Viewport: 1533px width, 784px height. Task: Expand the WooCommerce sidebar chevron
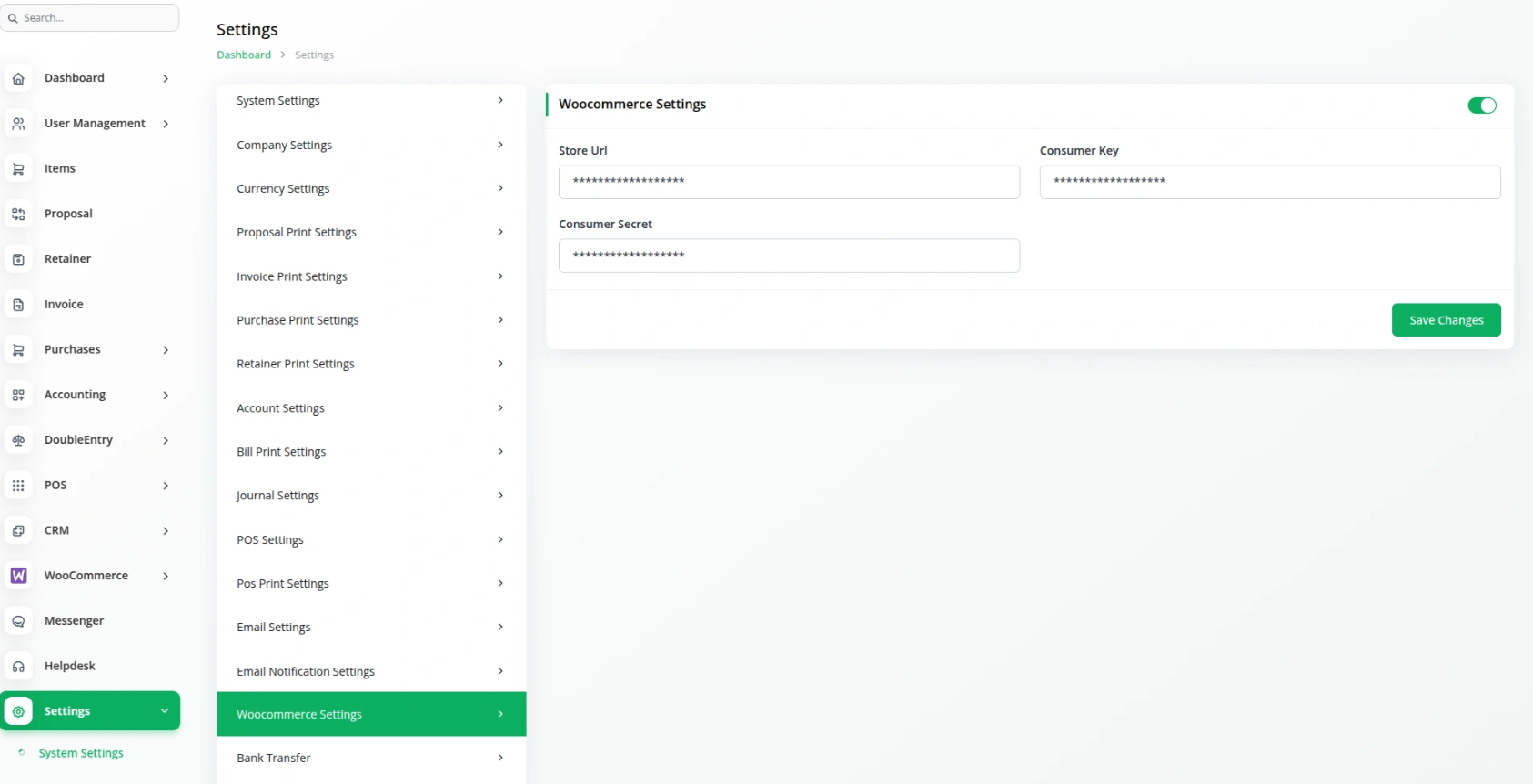166,576
